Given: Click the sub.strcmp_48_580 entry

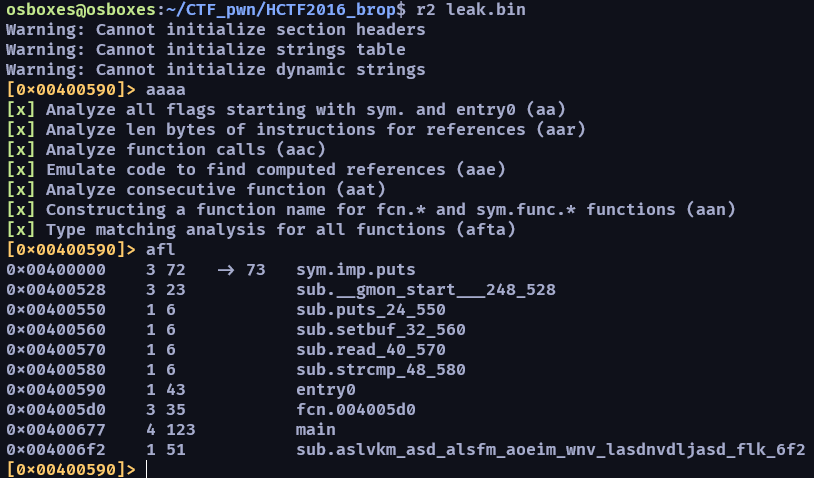Looking at the screenshot, I should coord(381,370).
